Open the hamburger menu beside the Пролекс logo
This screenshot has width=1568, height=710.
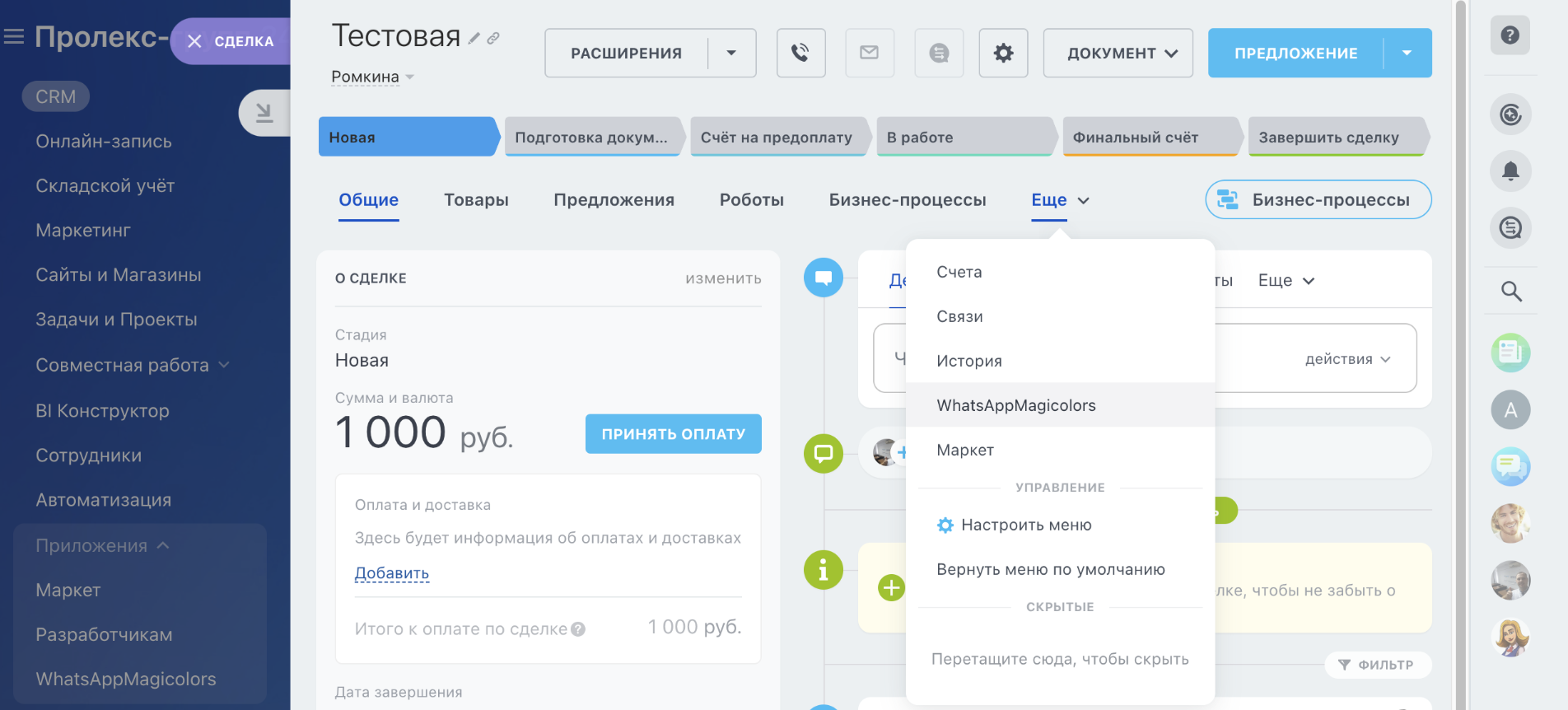coord(14,37)
